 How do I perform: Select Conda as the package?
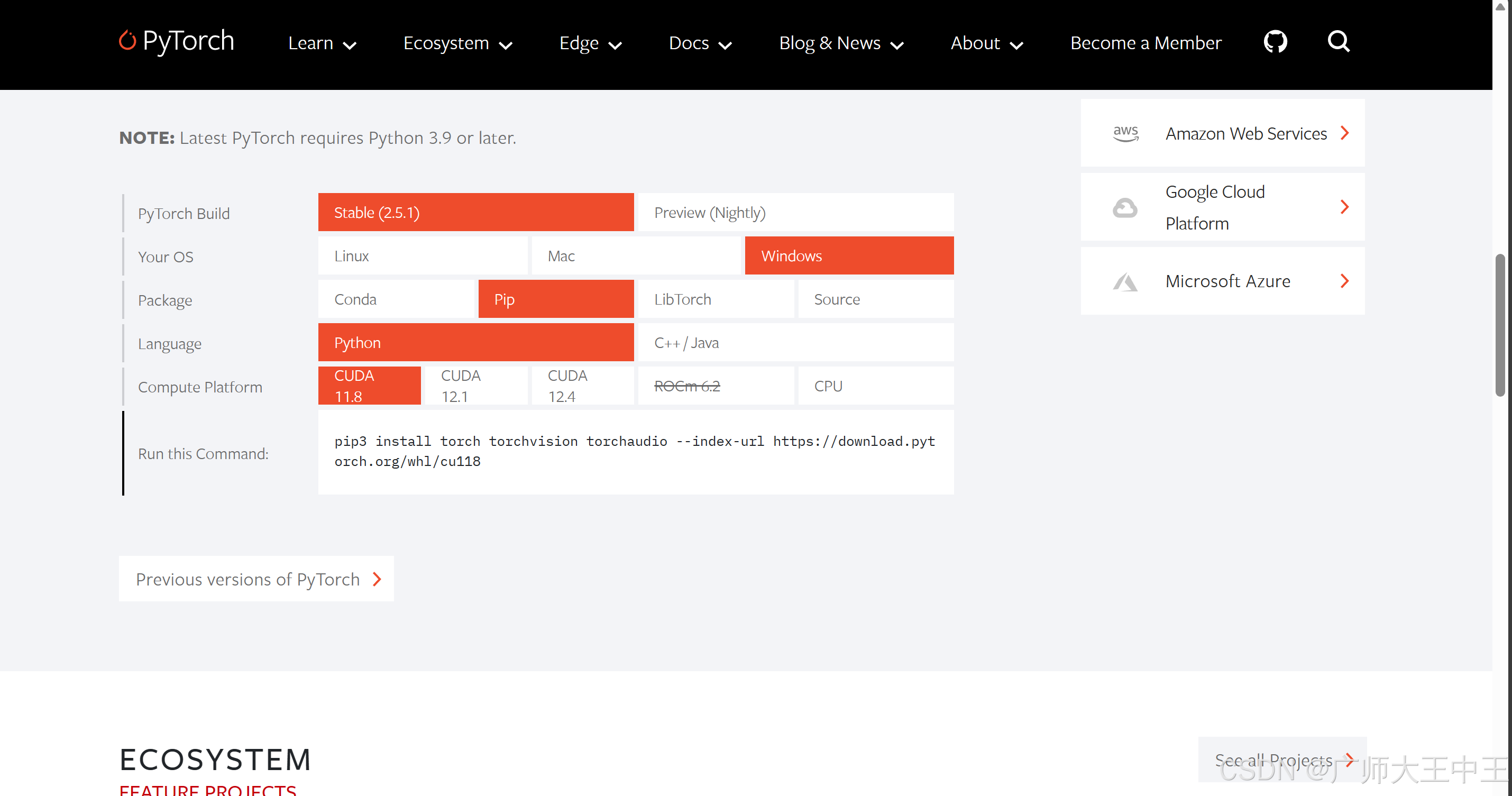point(396,299)
